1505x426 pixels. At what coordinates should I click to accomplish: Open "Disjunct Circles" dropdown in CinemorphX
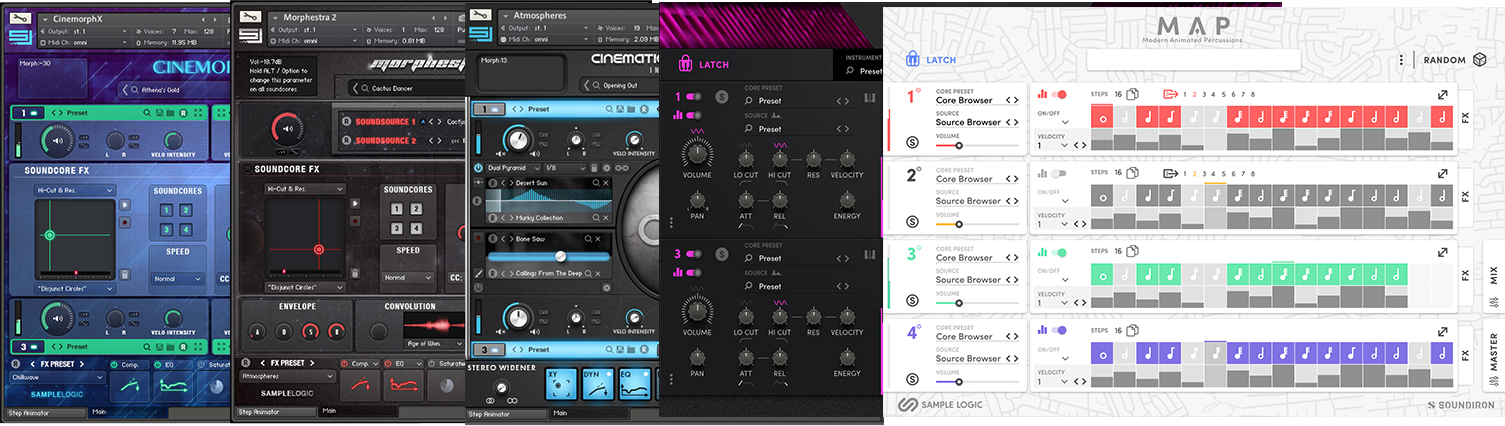click(x=76, y=288)
